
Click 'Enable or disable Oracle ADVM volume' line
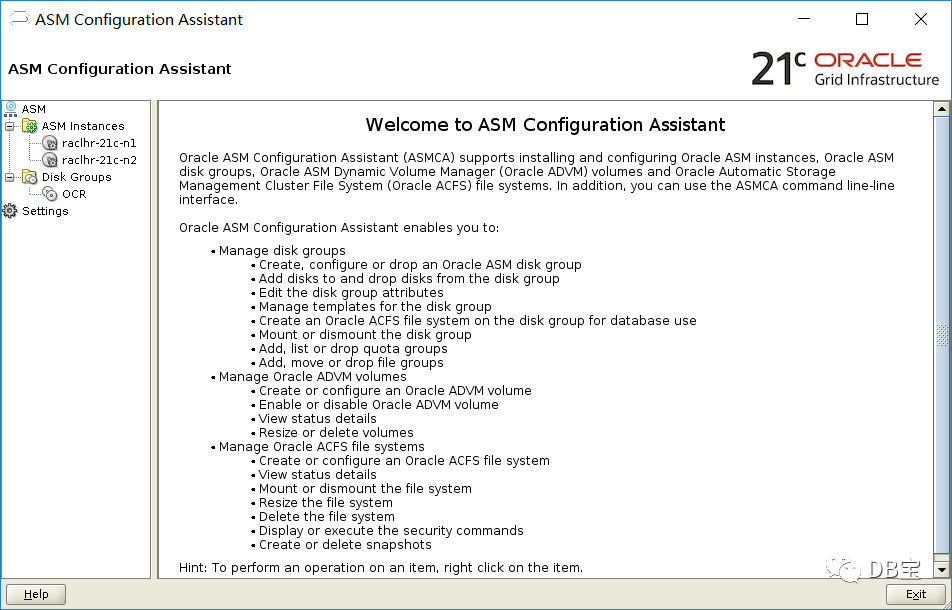tap(379, 404)
